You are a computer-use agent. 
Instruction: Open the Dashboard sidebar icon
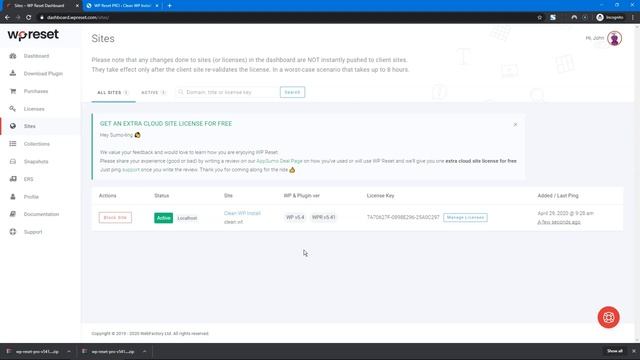click(13, 56)
